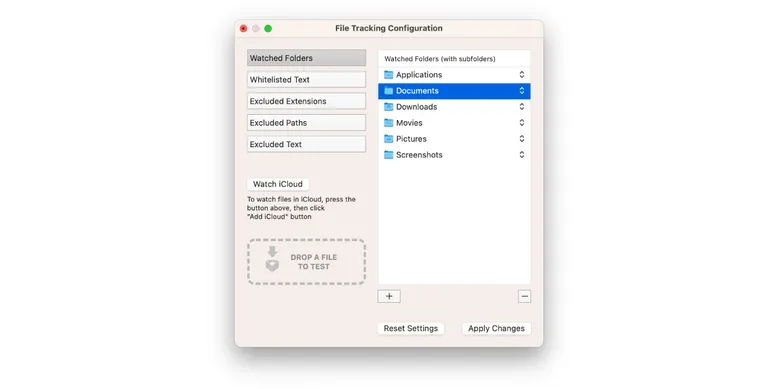The height and width of the screenshot is (389, 778).
Task: Click the Pictures folder icon
Action: (x=389, y=139)
